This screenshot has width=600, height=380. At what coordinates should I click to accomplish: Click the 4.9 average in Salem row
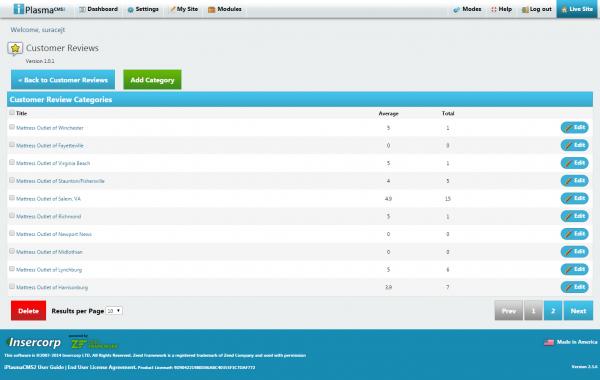coord(388,199)
